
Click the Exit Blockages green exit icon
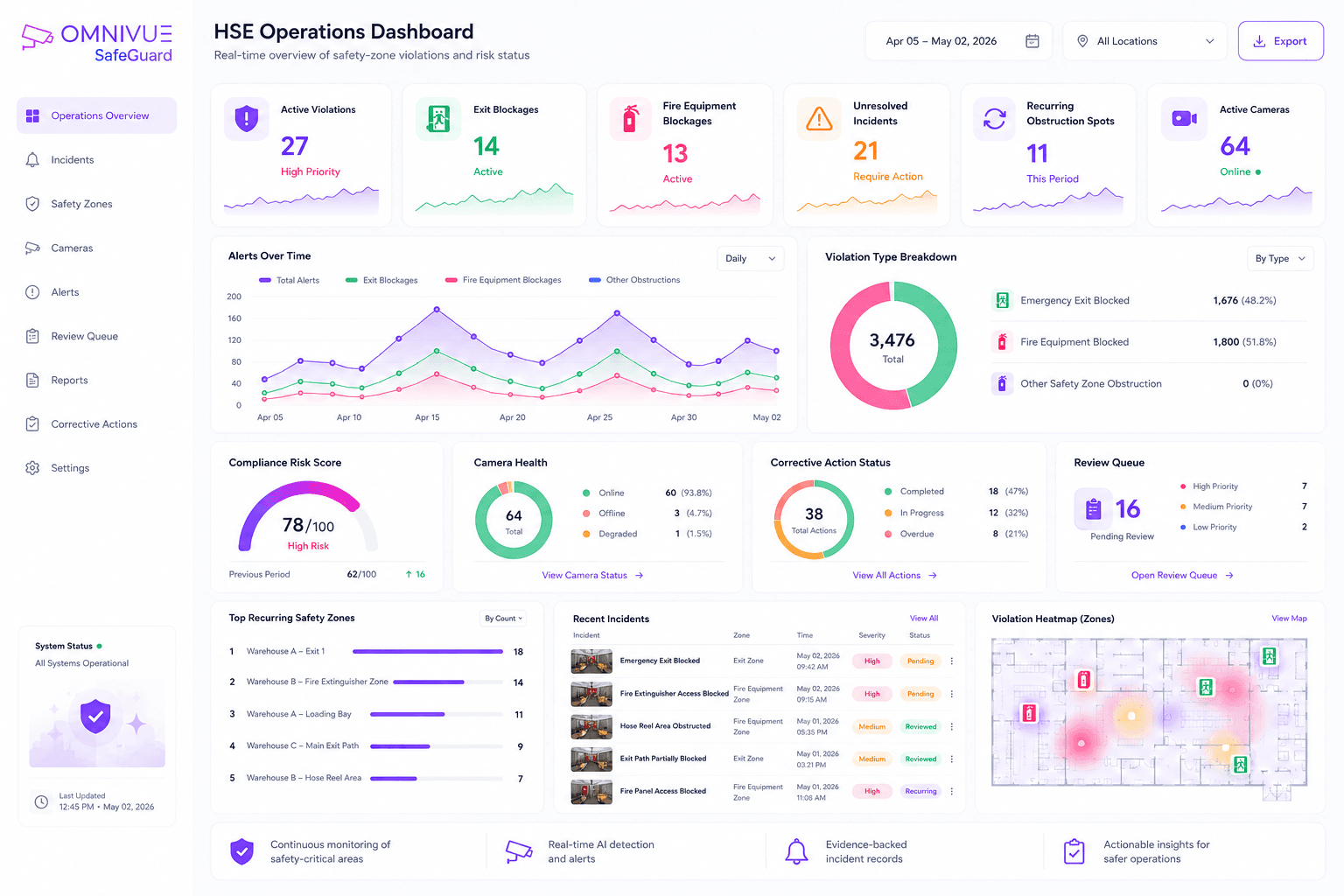tap(438, 118)
